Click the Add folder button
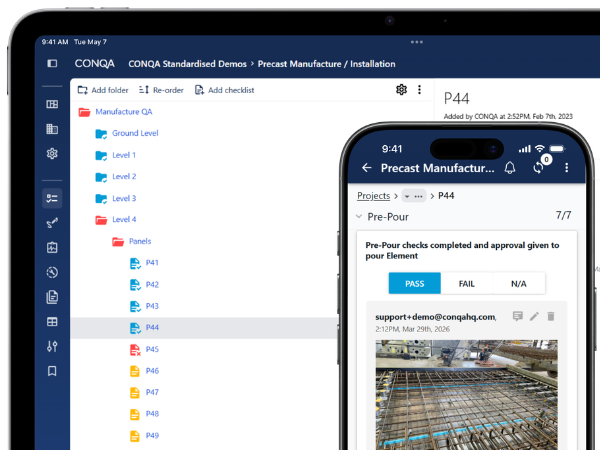This screenshot has width=600, height=450. coord(103,90)
